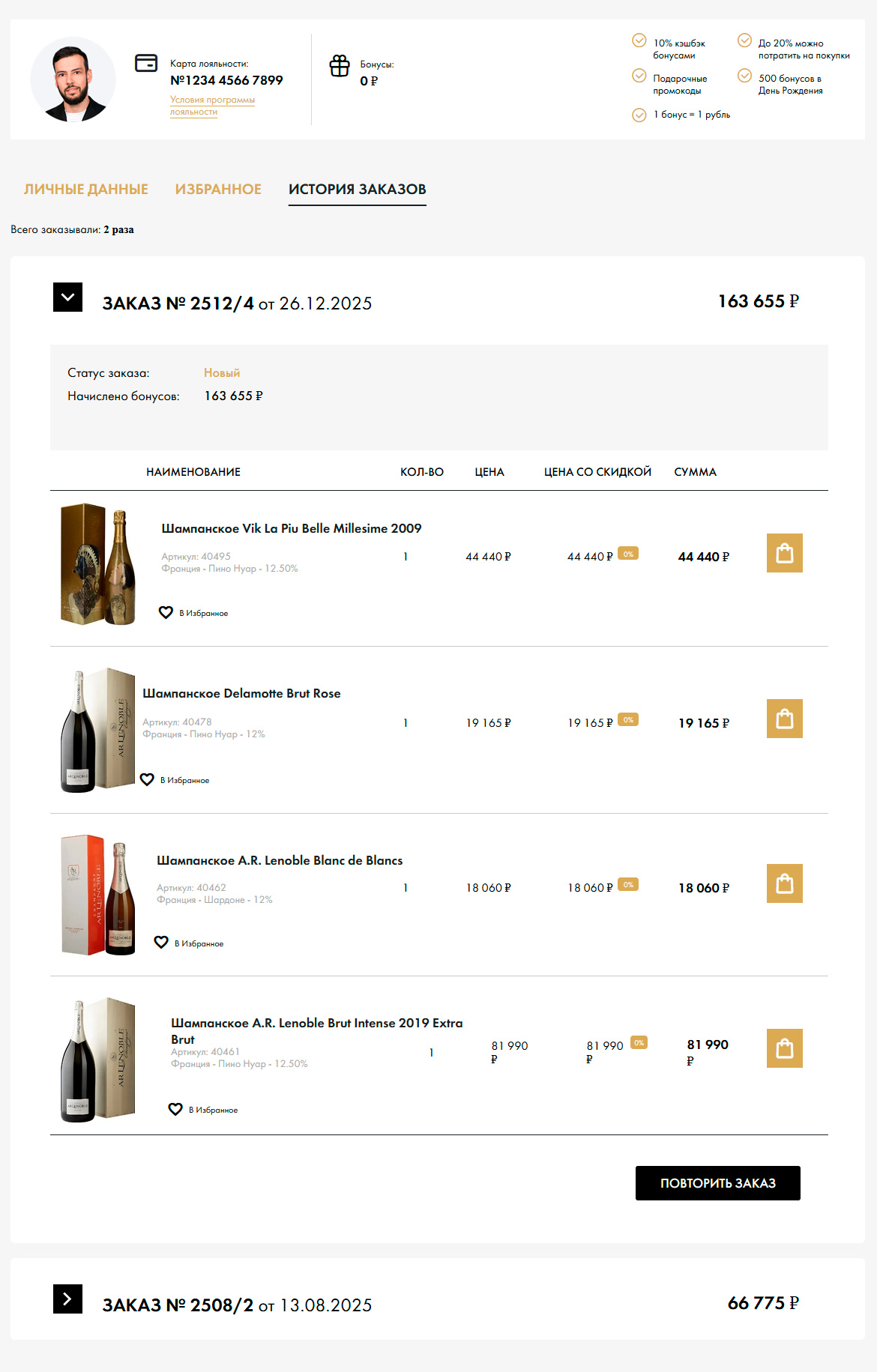Click the loyalty card icon
This screenshot has height=1372, width=877.
coord(146,63)
